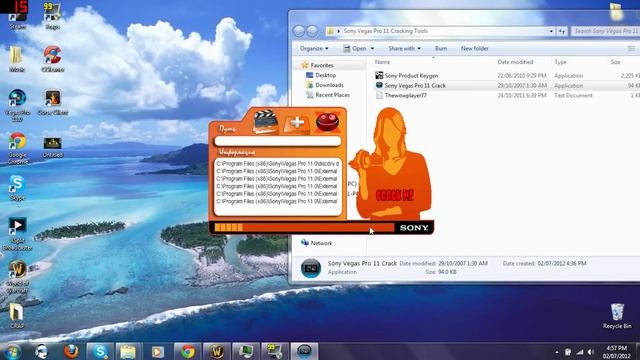This screenshot has height=360, width=640.
Task: Open the Recycle Bin
Action: [617, 316]
